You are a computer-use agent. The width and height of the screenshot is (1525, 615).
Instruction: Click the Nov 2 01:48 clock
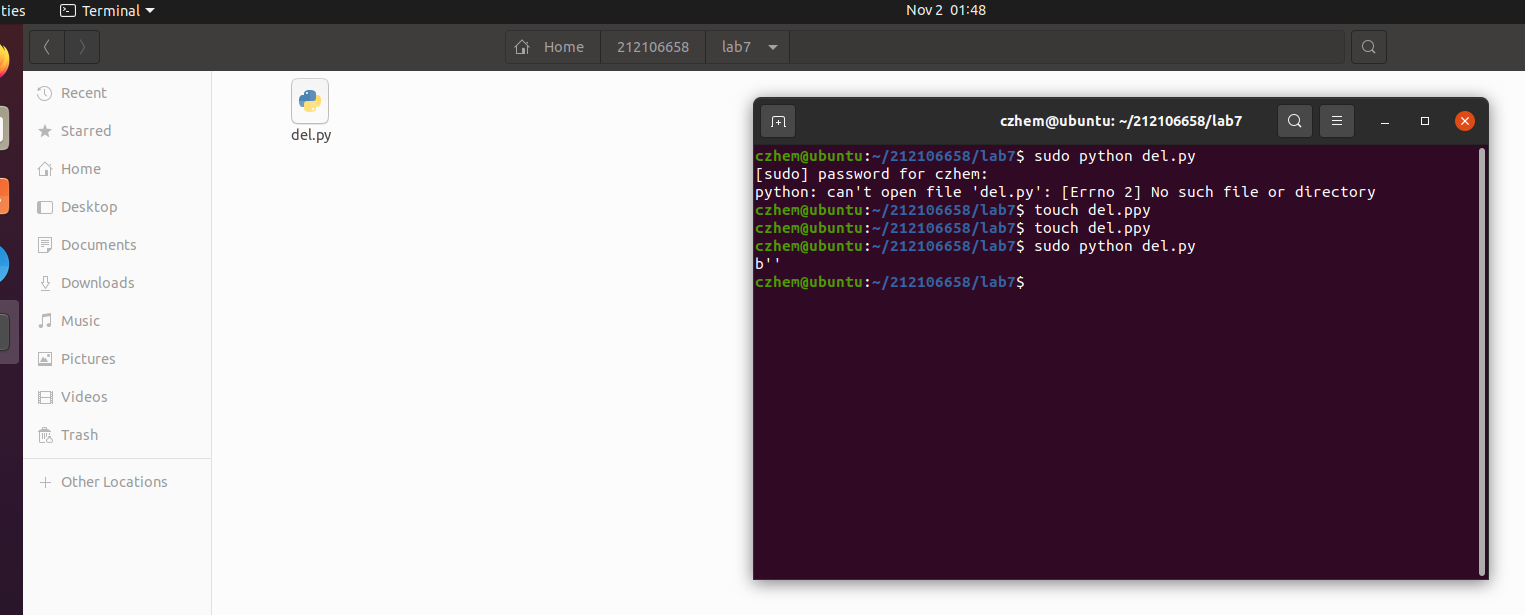point(946,10)
